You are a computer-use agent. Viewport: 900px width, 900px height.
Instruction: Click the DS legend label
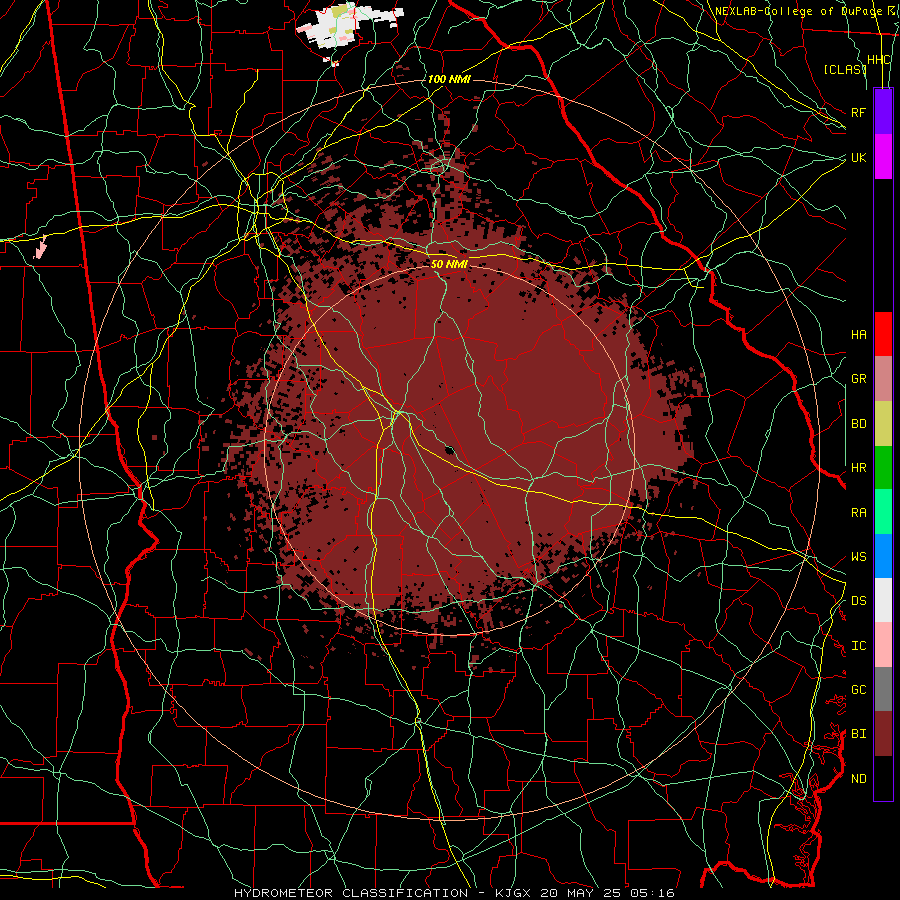click(x=858, y=600)
